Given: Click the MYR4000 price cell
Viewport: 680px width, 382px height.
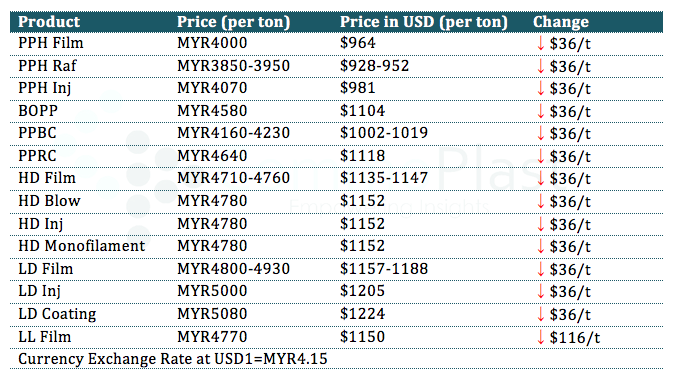Looking at the screenshot, I should coord(212,43).
